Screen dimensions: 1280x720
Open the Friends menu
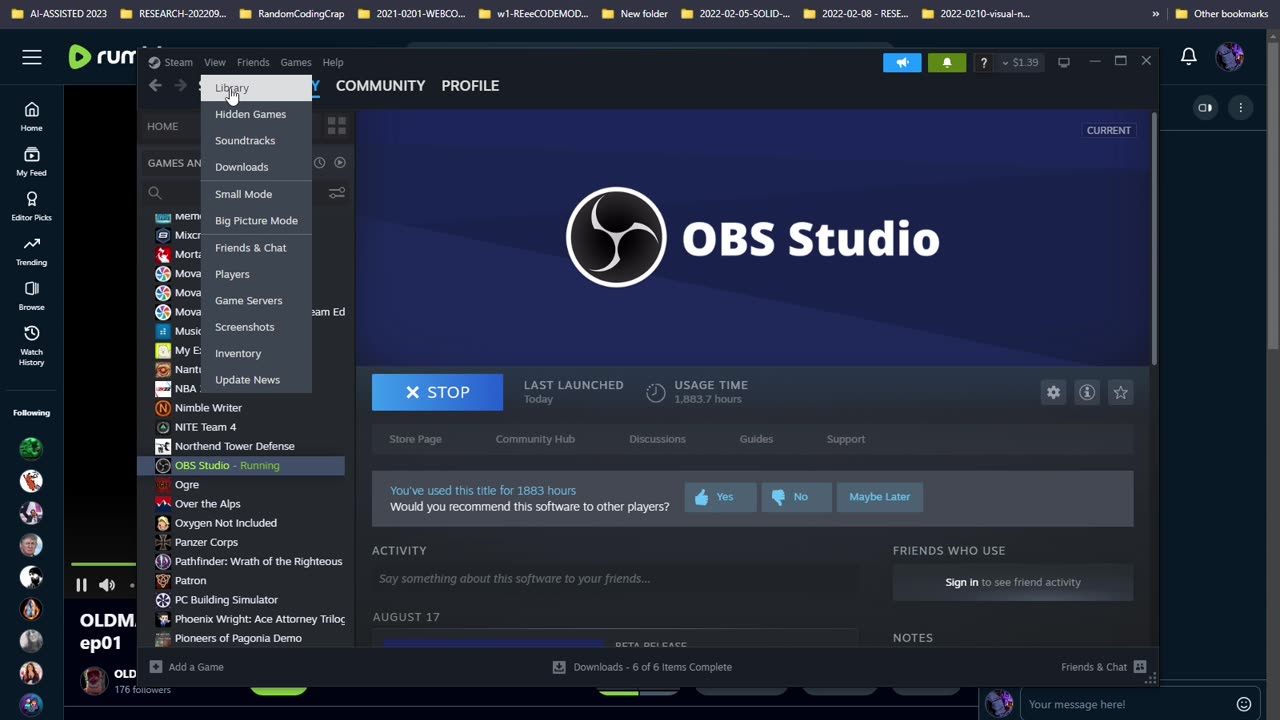click(253, 62)
